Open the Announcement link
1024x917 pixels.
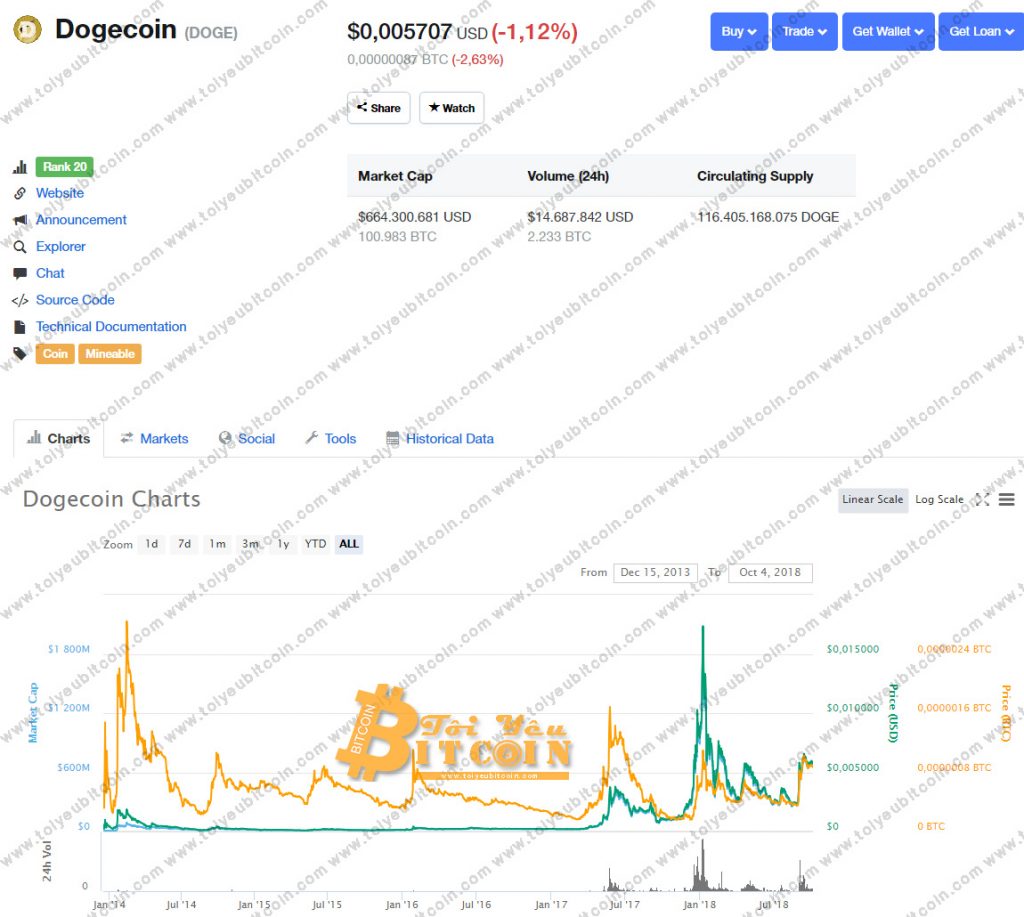(82, 220)
